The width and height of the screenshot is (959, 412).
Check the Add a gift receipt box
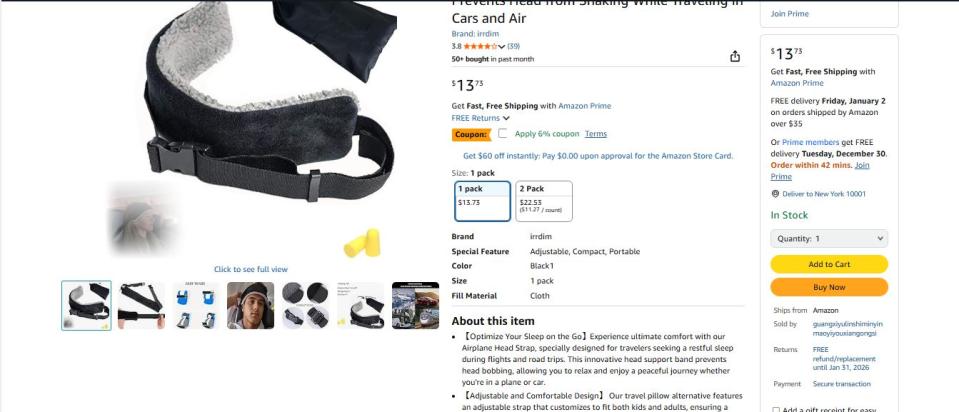coord(776,410)
